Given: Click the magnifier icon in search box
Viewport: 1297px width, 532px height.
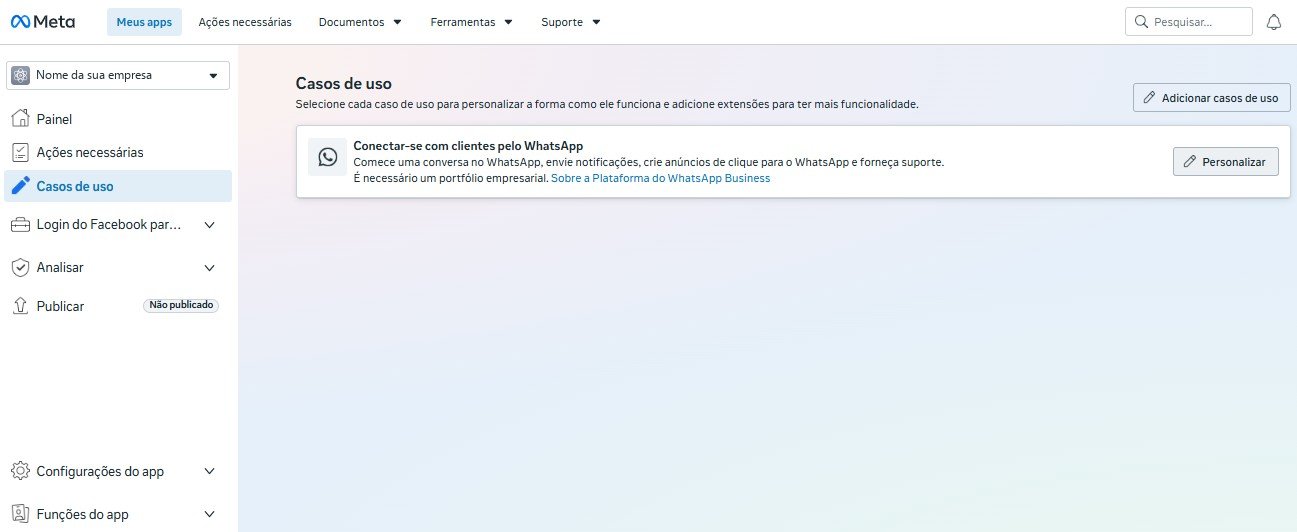Looking at the screenshot, I should [1141, 21].
